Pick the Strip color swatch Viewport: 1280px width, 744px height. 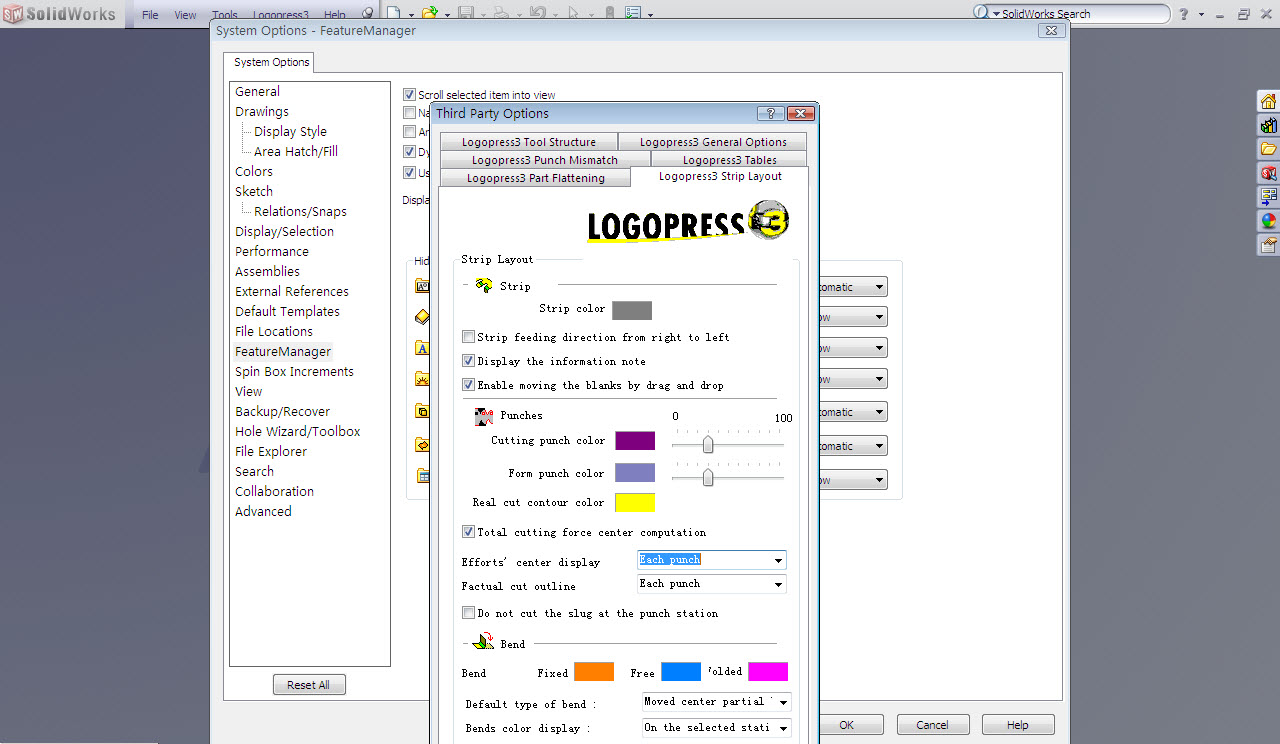(x=631, y=310)
